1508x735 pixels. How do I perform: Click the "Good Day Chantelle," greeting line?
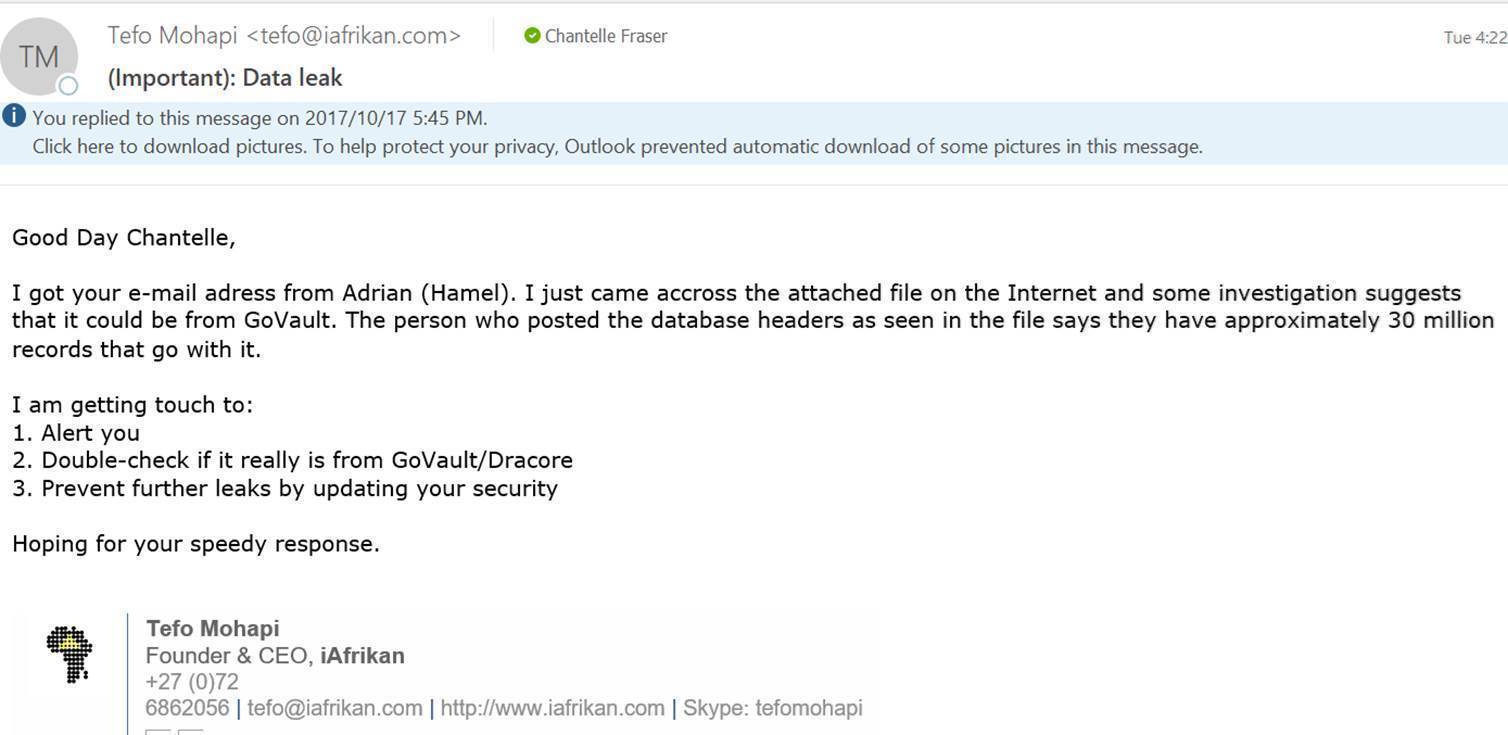pyautogui.click(x=124, y=238)
